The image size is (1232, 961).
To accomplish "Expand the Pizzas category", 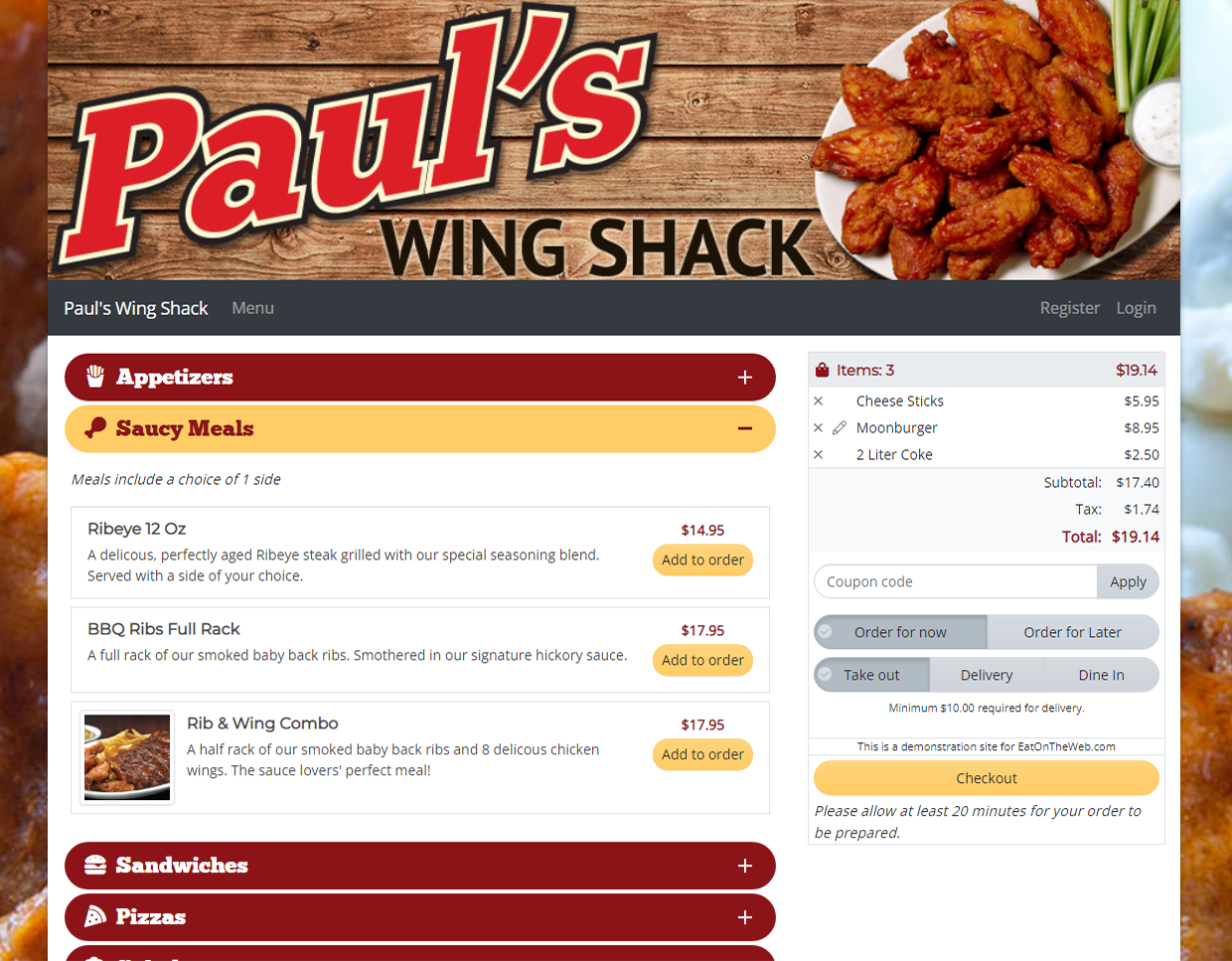I will 745,917.
